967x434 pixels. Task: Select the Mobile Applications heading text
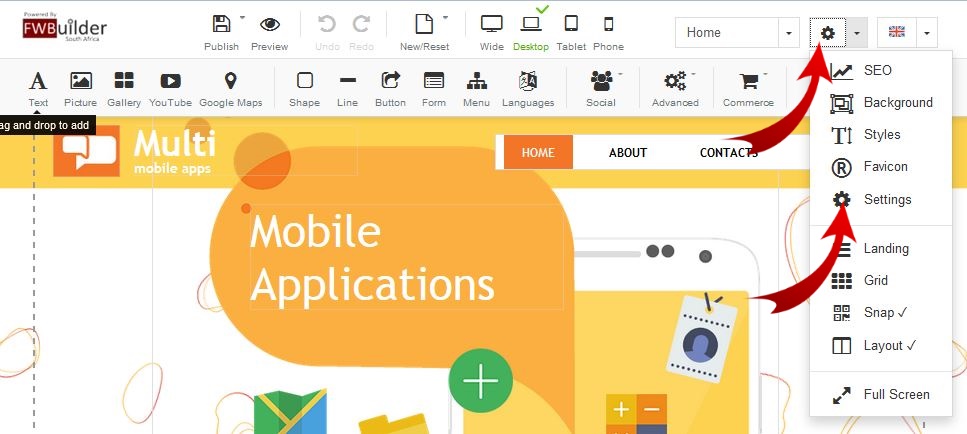pyautogui.click(x=372, y=258)
